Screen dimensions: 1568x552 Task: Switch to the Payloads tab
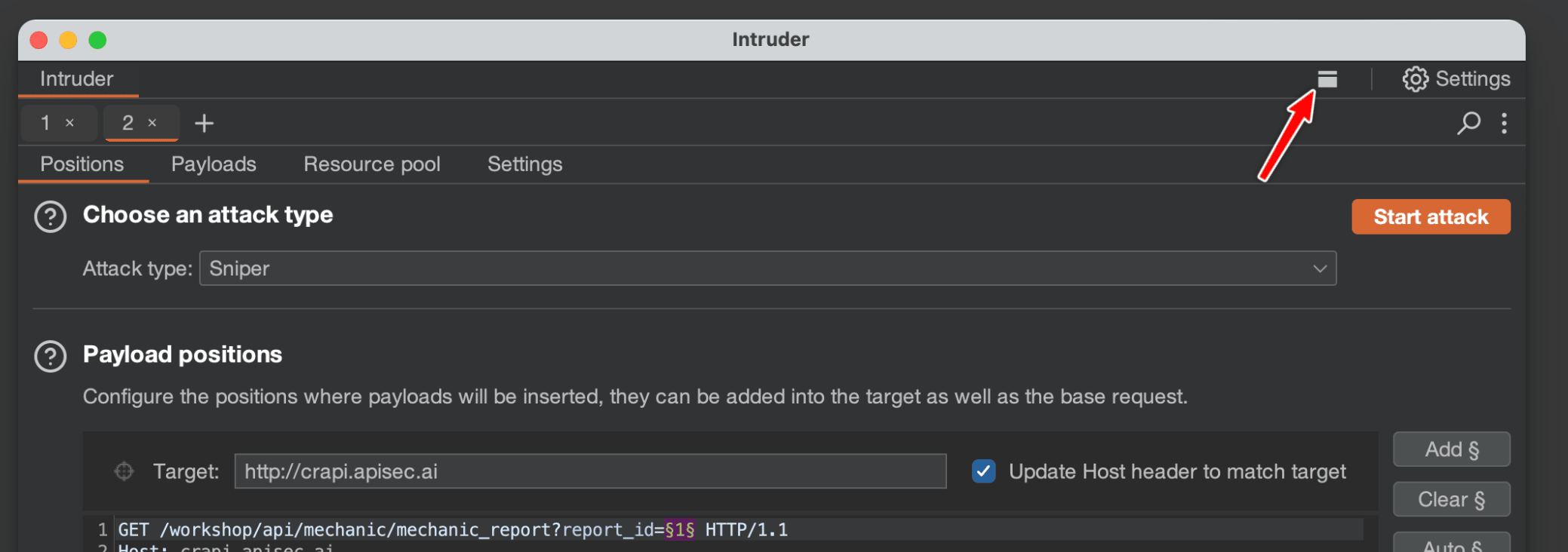pos(214,164)
